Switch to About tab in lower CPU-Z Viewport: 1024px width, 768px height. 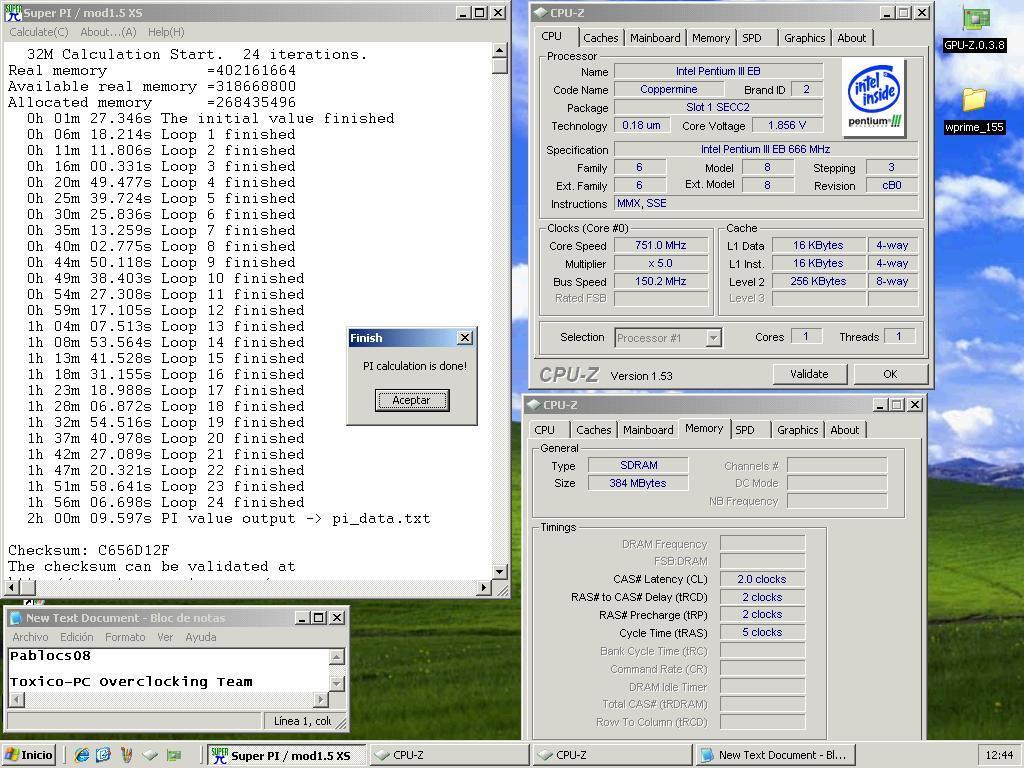844,430
